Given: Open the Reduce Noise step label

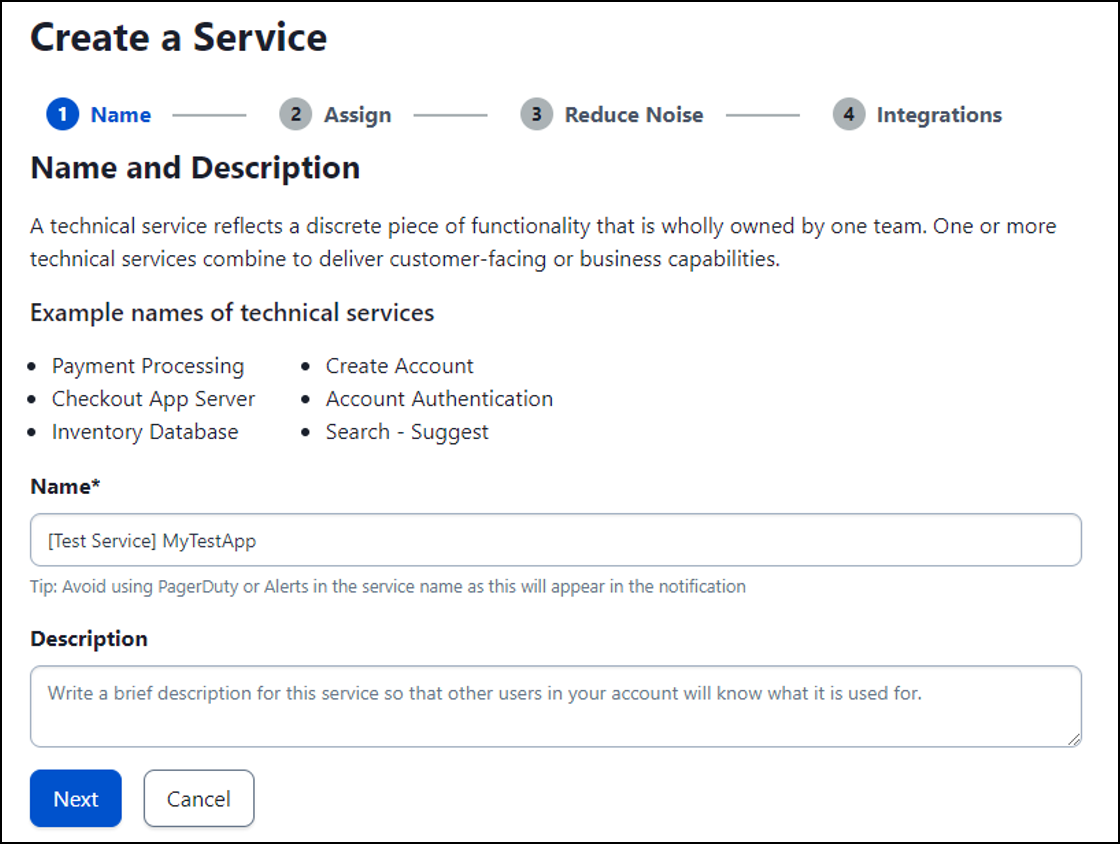Looking at the screenshot, I should pos(633,115).
